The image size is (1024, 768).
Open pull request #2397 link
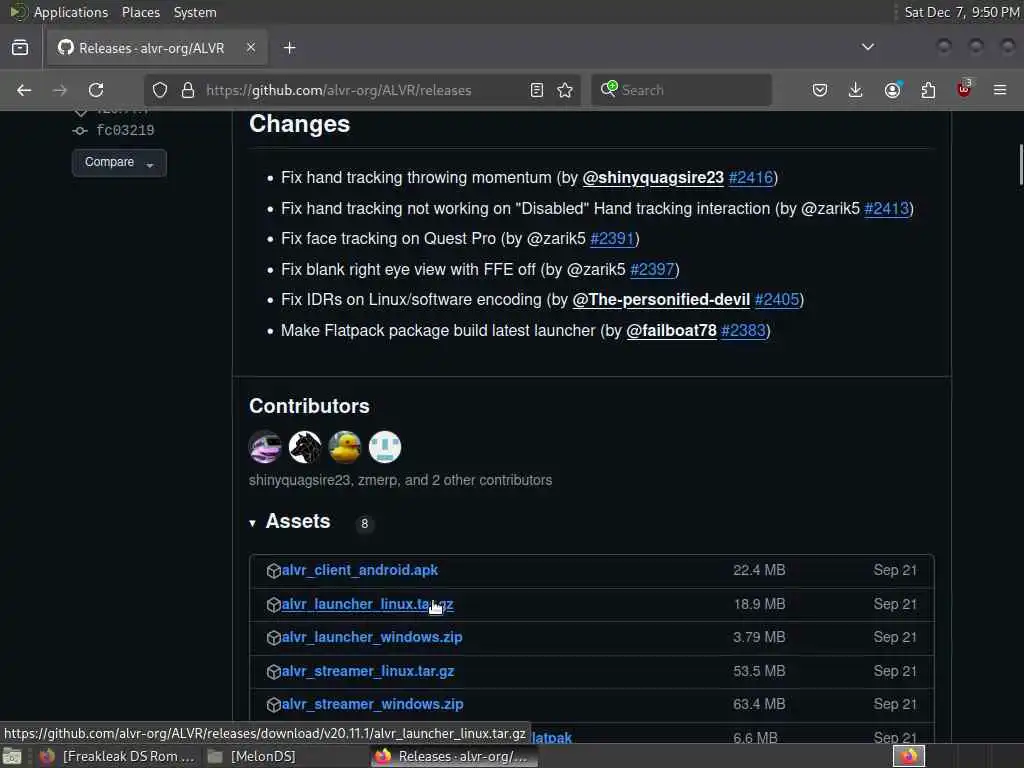652,270
